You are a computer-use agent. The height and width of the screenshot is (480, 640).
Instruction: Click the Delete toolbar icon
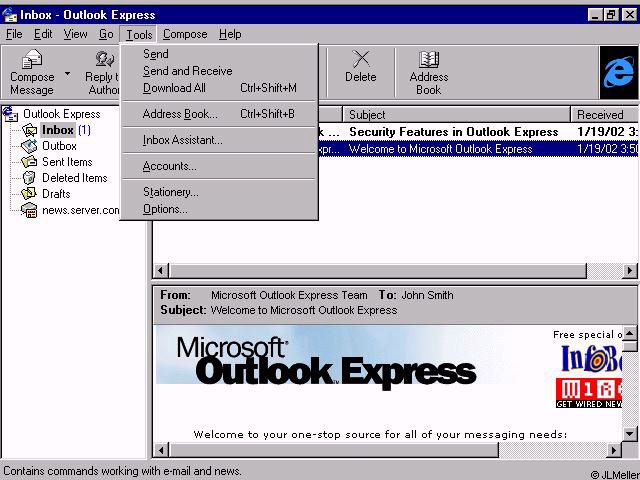[361, 59]
